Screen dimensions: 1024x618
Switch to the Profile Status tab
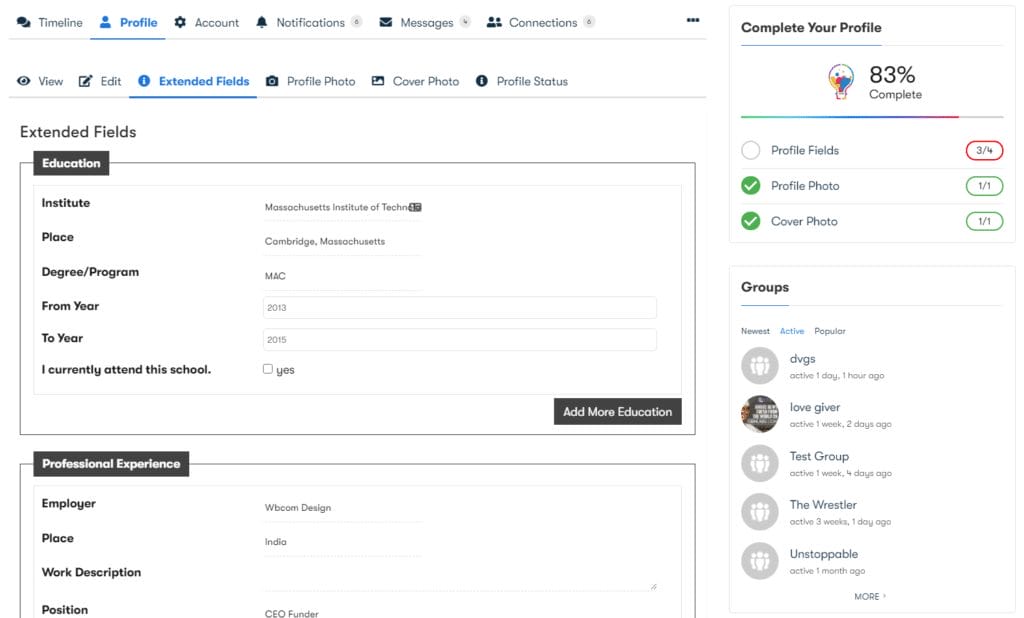pyautogui.click(x=531, y=81)
